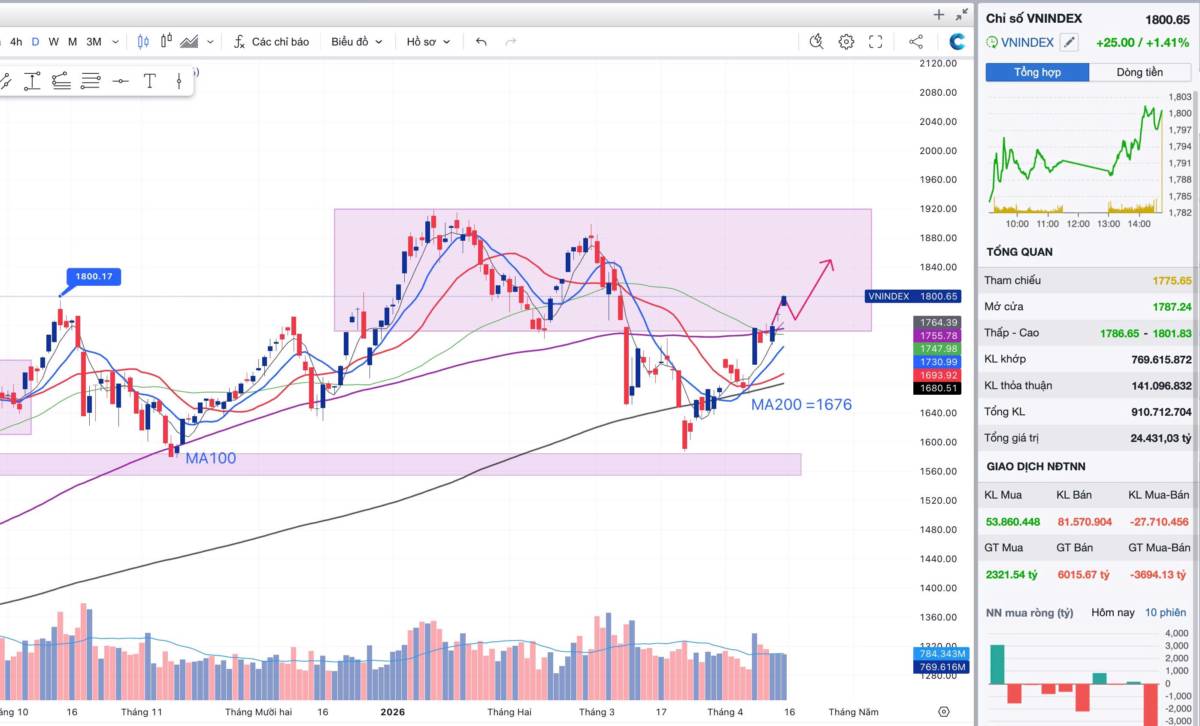Click the Tham chiếu value 1775.65
Viewport: 1200px width, 726px height.
(1171, 281)
